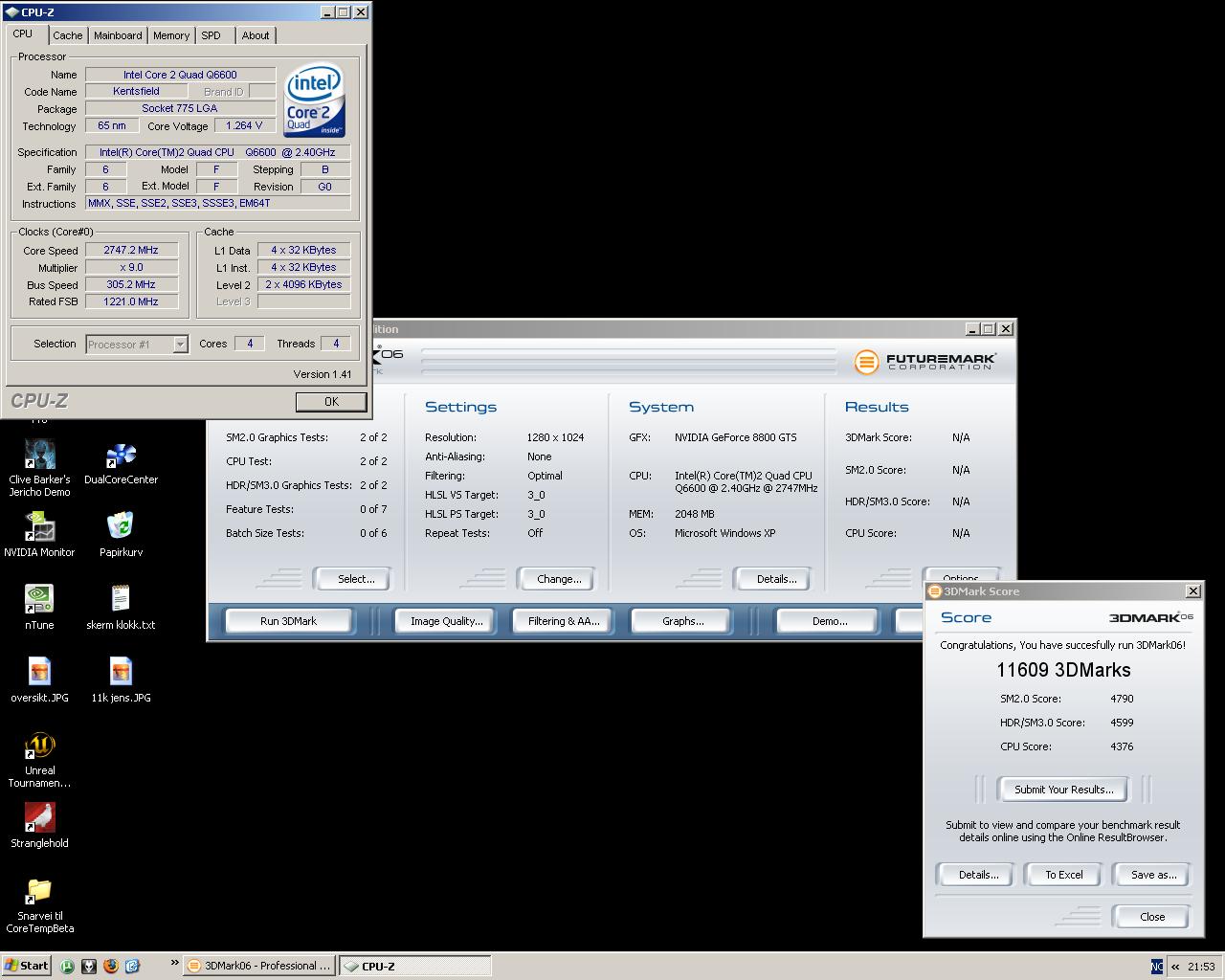Screen dimensions: 1225x980
Task: Switch to the Memory tab in CPU-Z
Action: pyautogui.click(x=171, y=35)
